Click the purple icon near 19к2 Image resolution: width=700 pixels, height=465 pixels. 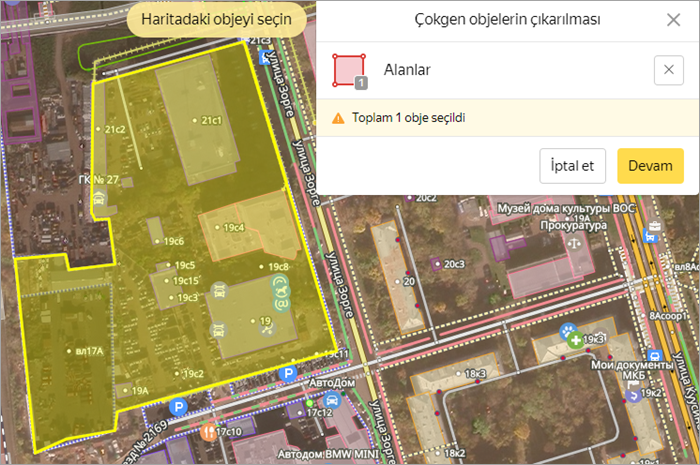tap(633, 395)
